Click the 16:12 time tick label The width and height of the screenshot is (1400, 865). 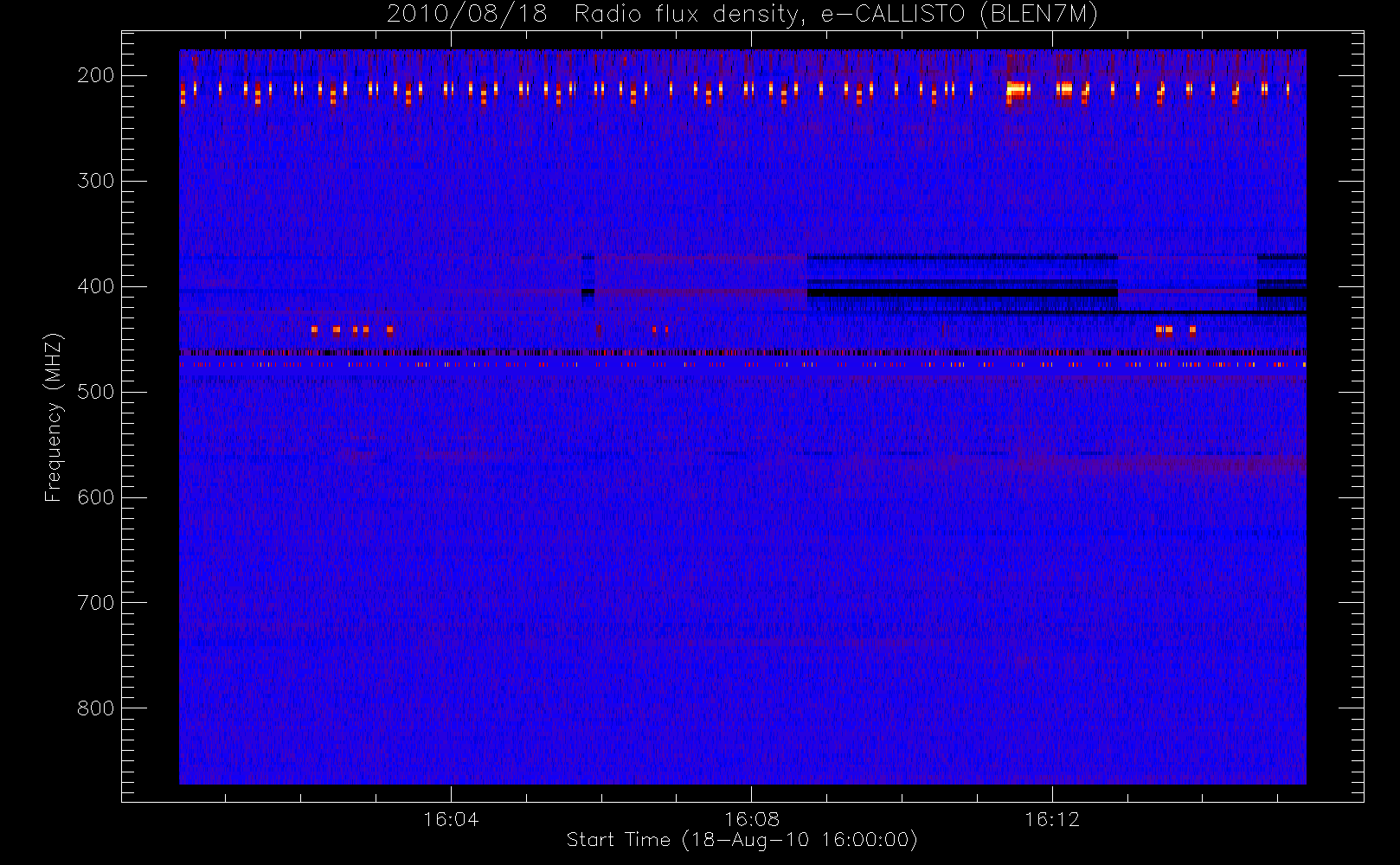(1052, 819)
